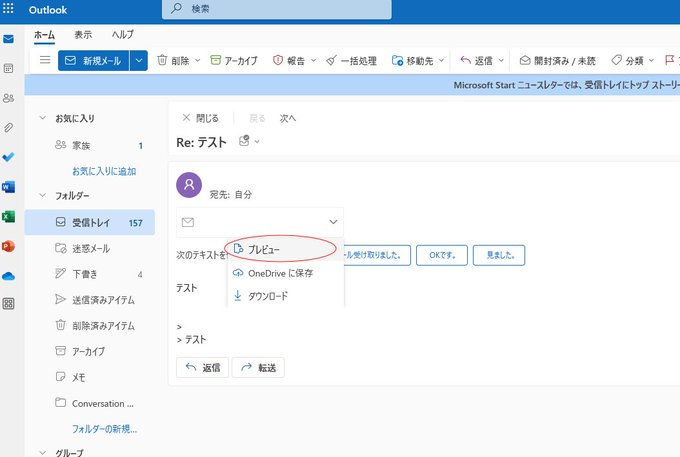Open アーカイブ folder in folder list
The width and height of the screenshot is (680, 457).
click(x=90, y=352)
